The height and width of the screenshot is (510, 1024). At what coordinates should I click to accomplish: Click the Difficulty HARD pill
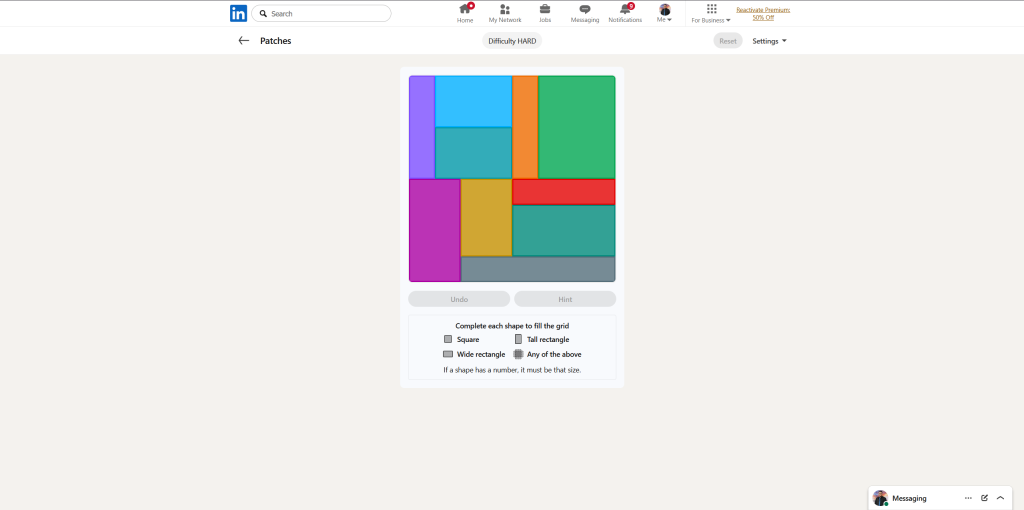pos(512,41)
